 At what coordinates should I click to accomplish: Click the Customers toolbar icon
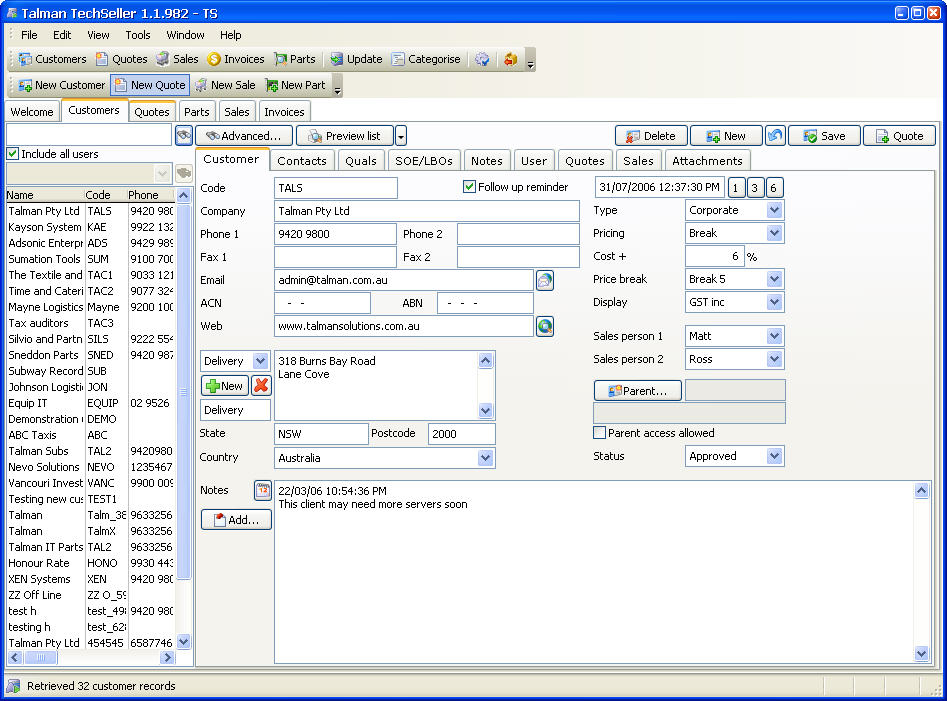point(52,59)
